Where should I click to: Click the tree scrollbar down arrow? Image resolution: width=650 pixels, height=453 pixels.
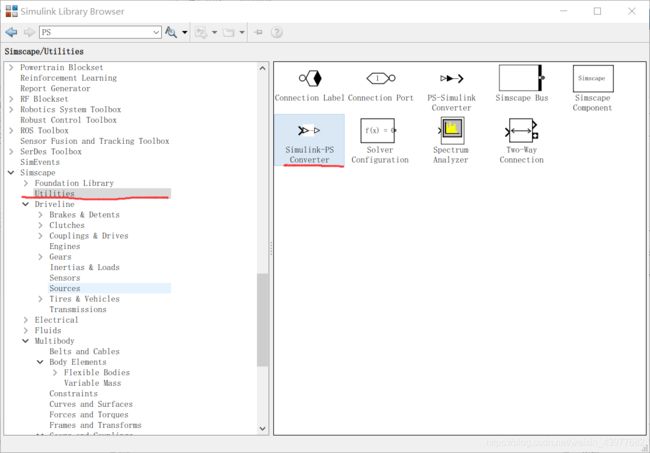point(262,429)
